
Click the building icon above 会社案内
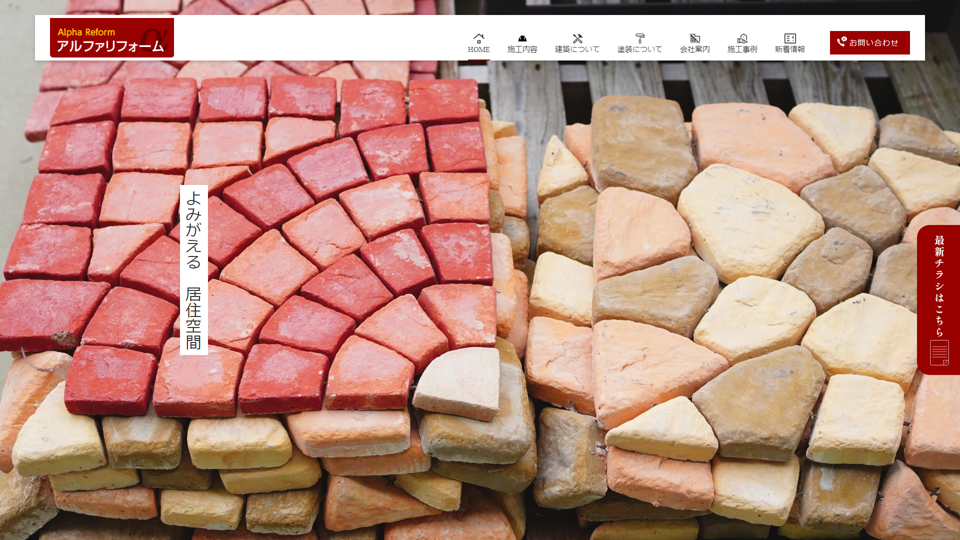695,38
